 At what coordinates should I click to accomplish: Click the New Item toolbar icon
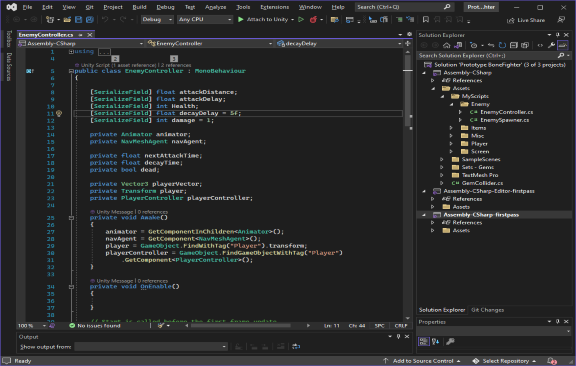[50, 19]
